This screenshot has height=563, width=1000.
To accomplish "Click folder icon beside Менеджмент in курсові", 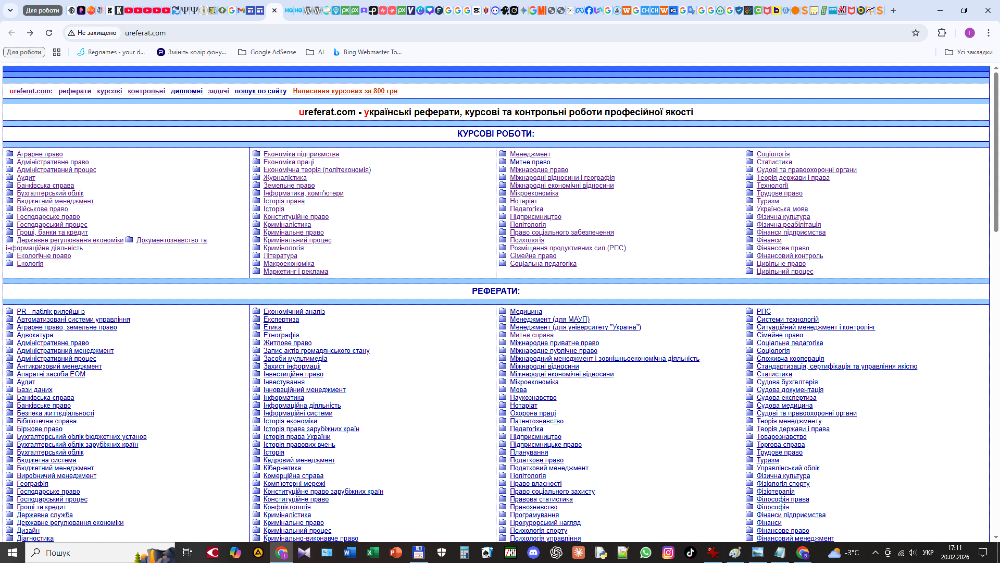I will pos(503,155).
